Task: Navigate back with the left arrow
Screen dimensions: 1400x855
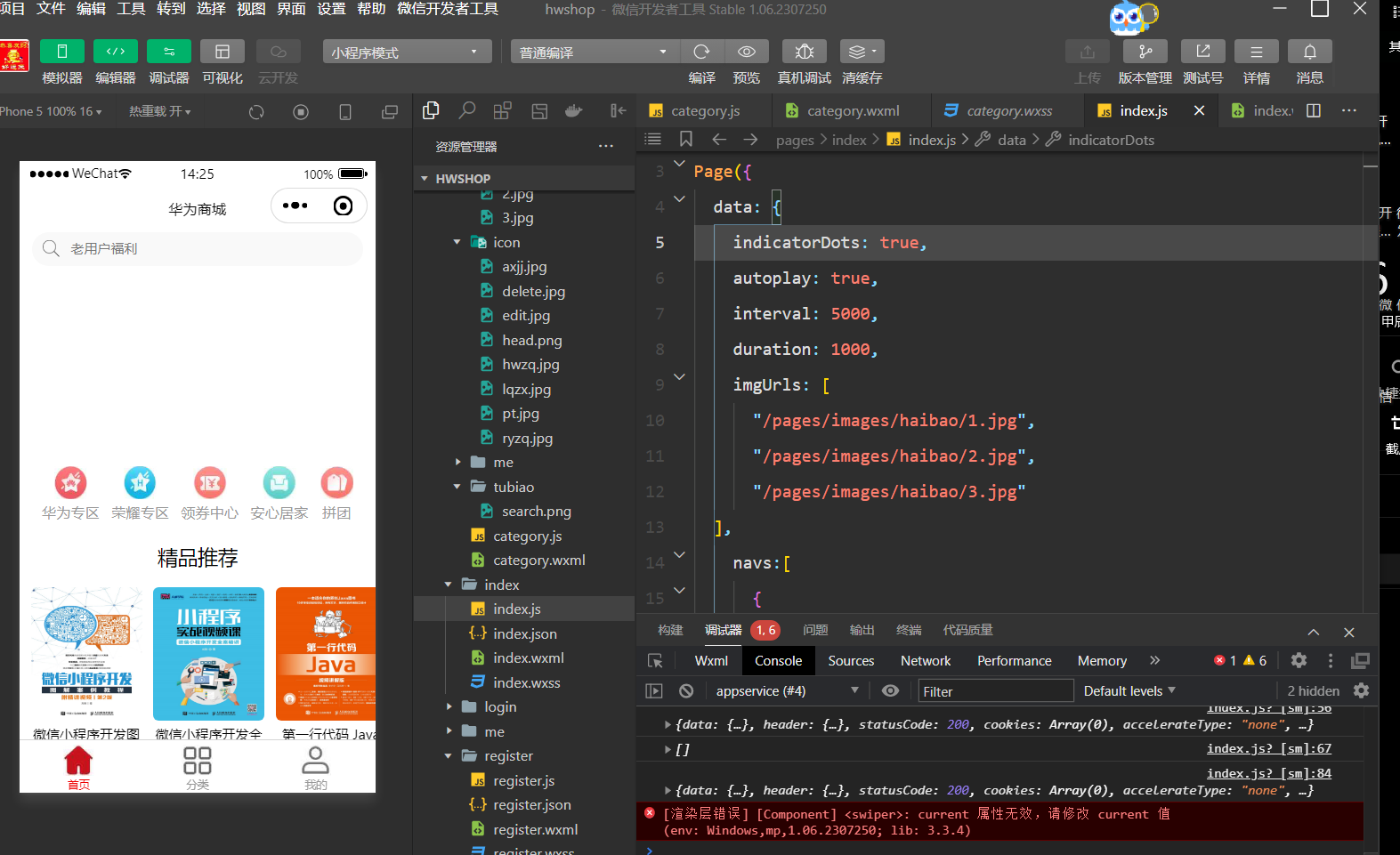Action: pyautogui.click(x=719, y=139)
